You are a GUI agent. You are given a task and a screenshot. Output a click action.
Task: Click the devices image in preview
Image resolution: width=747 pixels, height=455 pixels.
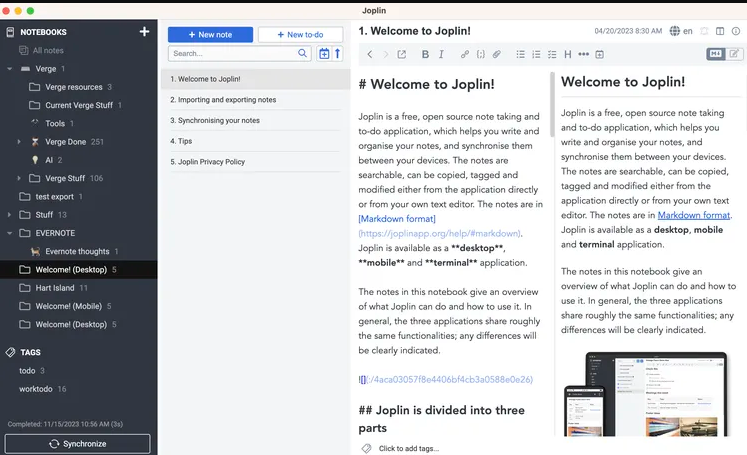pos(646,394)
